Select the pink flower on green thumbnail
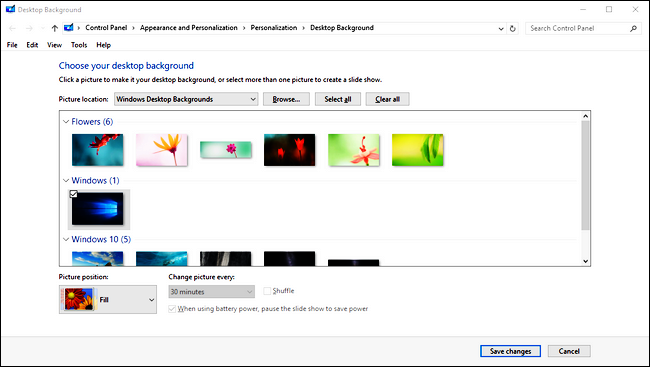650x367 pixels. 354,150
